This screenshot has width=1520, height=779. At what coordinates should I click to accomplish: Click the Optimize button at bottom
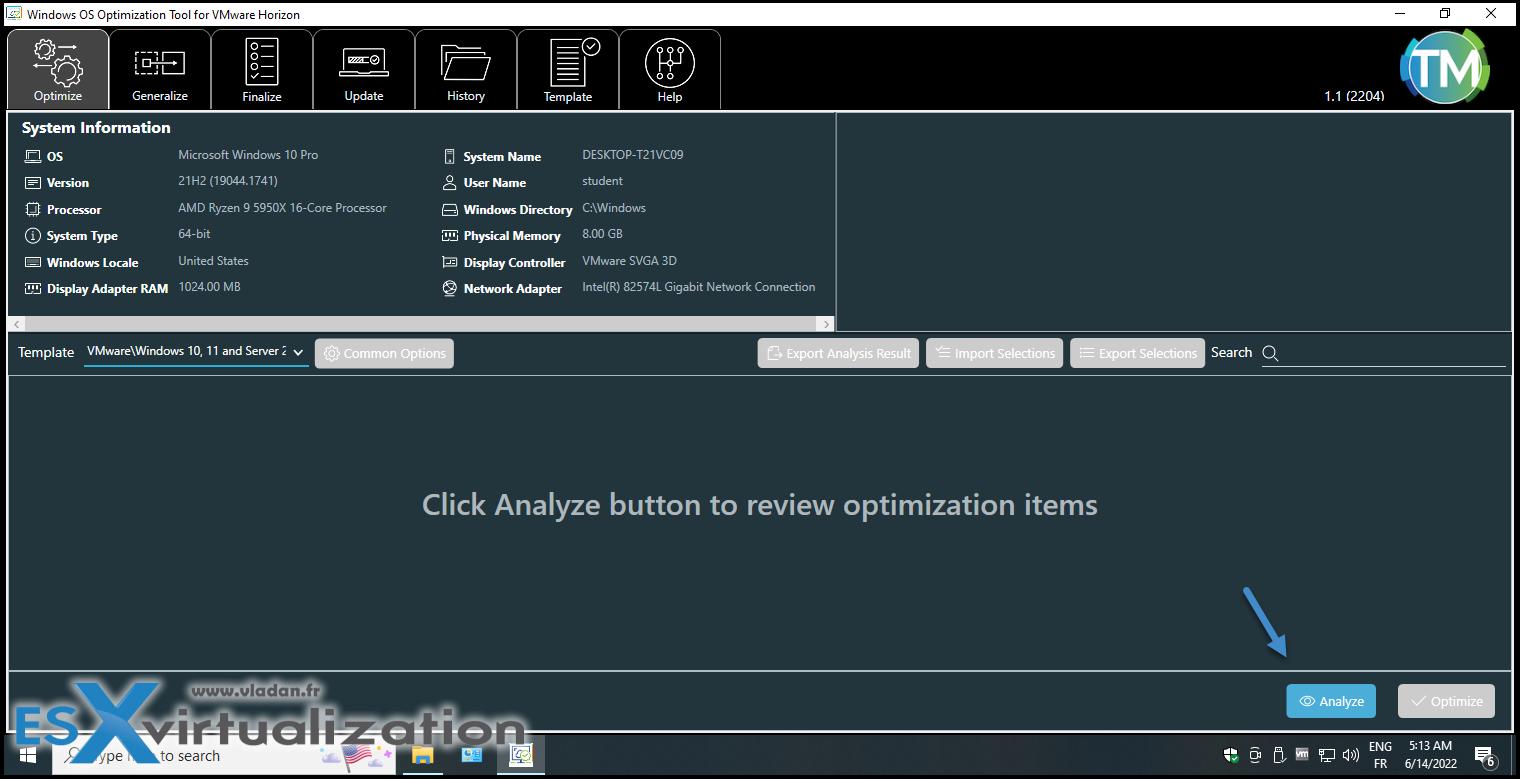(1446, 701)
